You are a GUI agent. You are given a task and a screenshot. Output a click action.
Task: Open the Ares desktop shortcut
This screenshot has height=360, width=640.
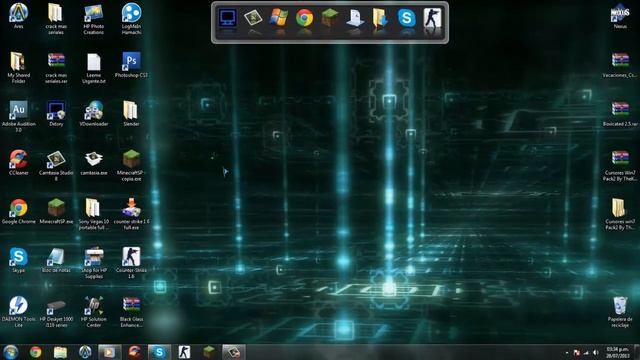coord(18,16)
